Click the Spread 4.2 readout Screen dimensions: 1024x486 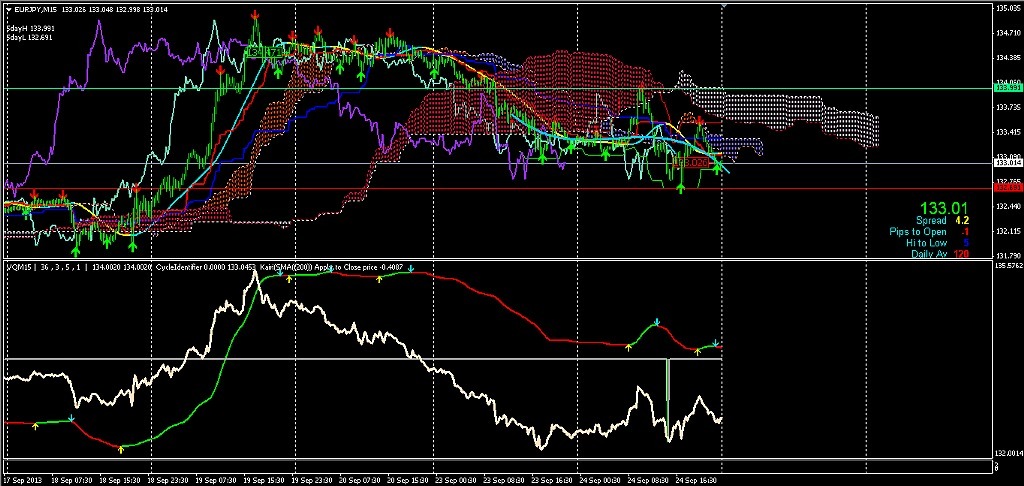(942, 221)
